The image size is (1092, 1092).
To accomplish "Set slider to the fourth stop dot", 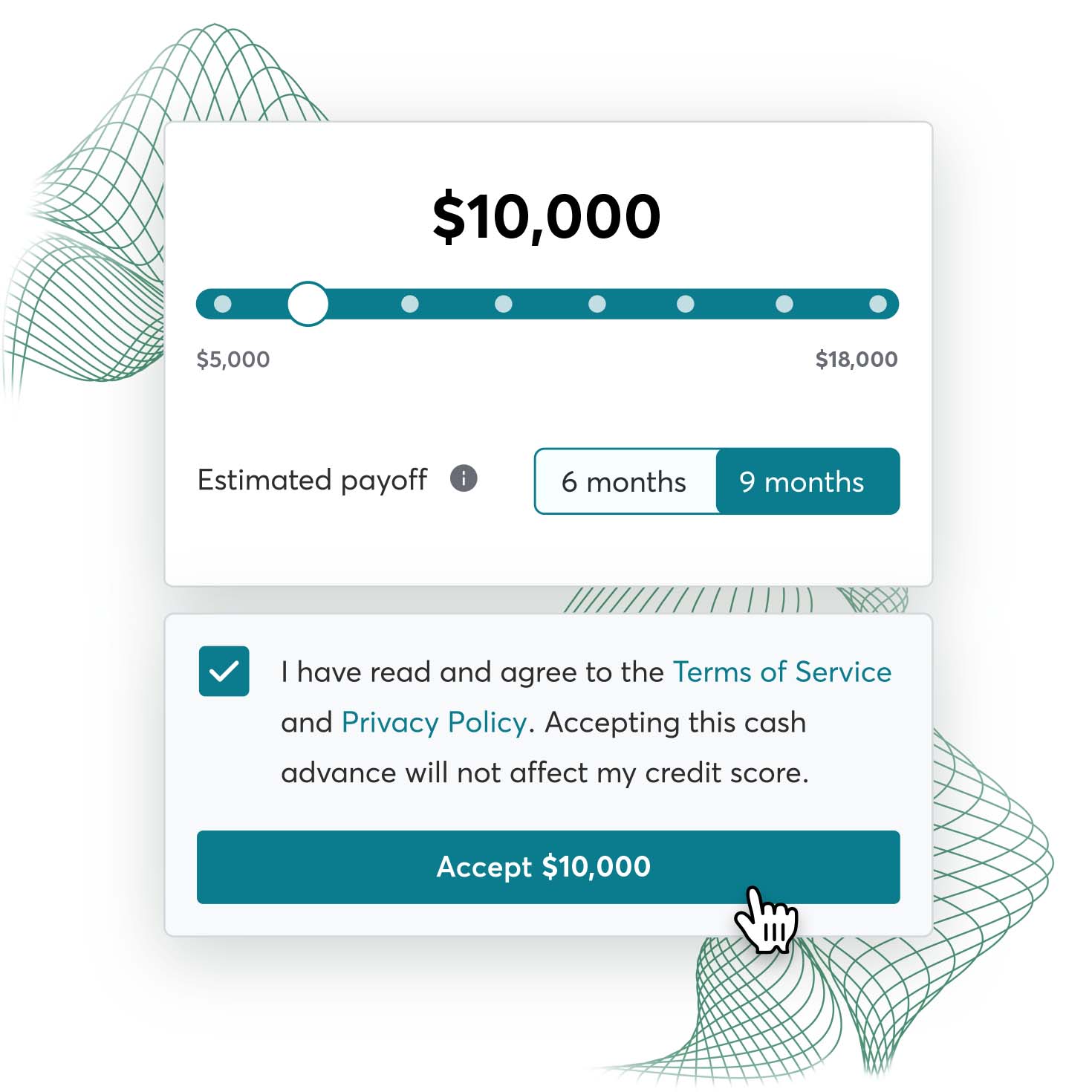I will [x=504, y=304].
